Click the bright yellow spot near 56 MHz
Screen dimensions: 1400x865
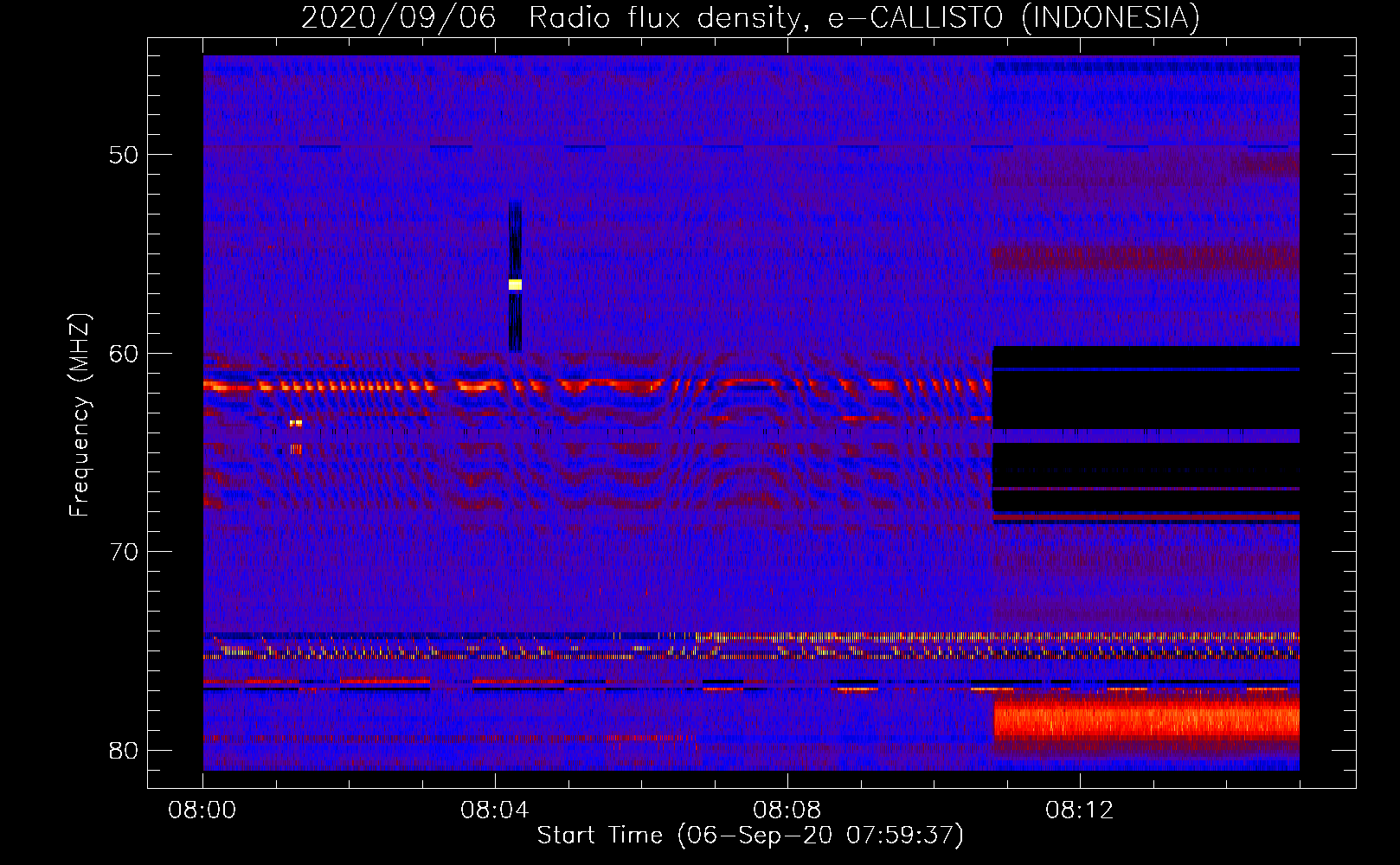point(515,285)
